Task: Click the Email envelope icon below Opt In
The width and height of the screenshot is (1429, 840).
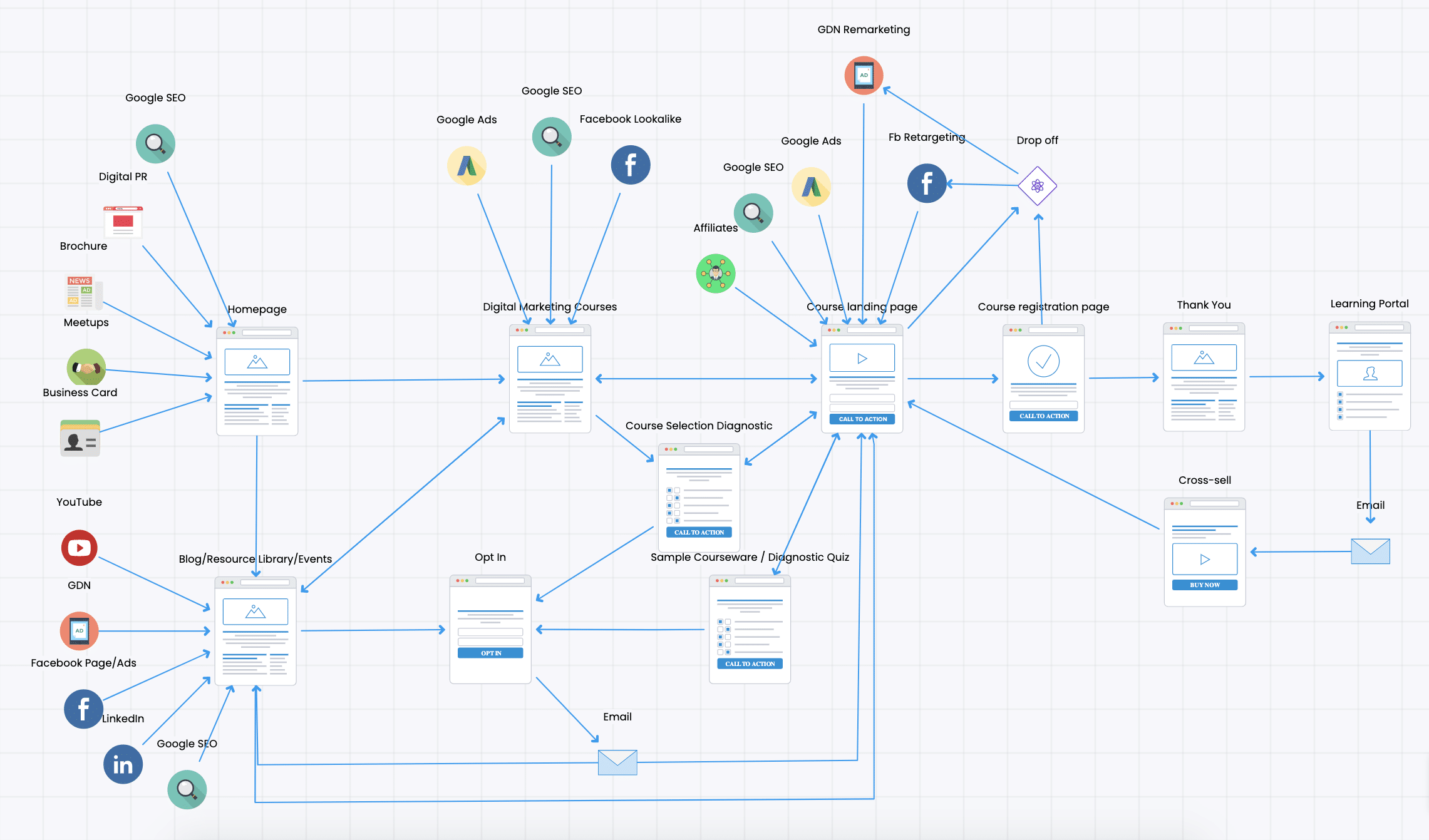Action: [617, 762]
